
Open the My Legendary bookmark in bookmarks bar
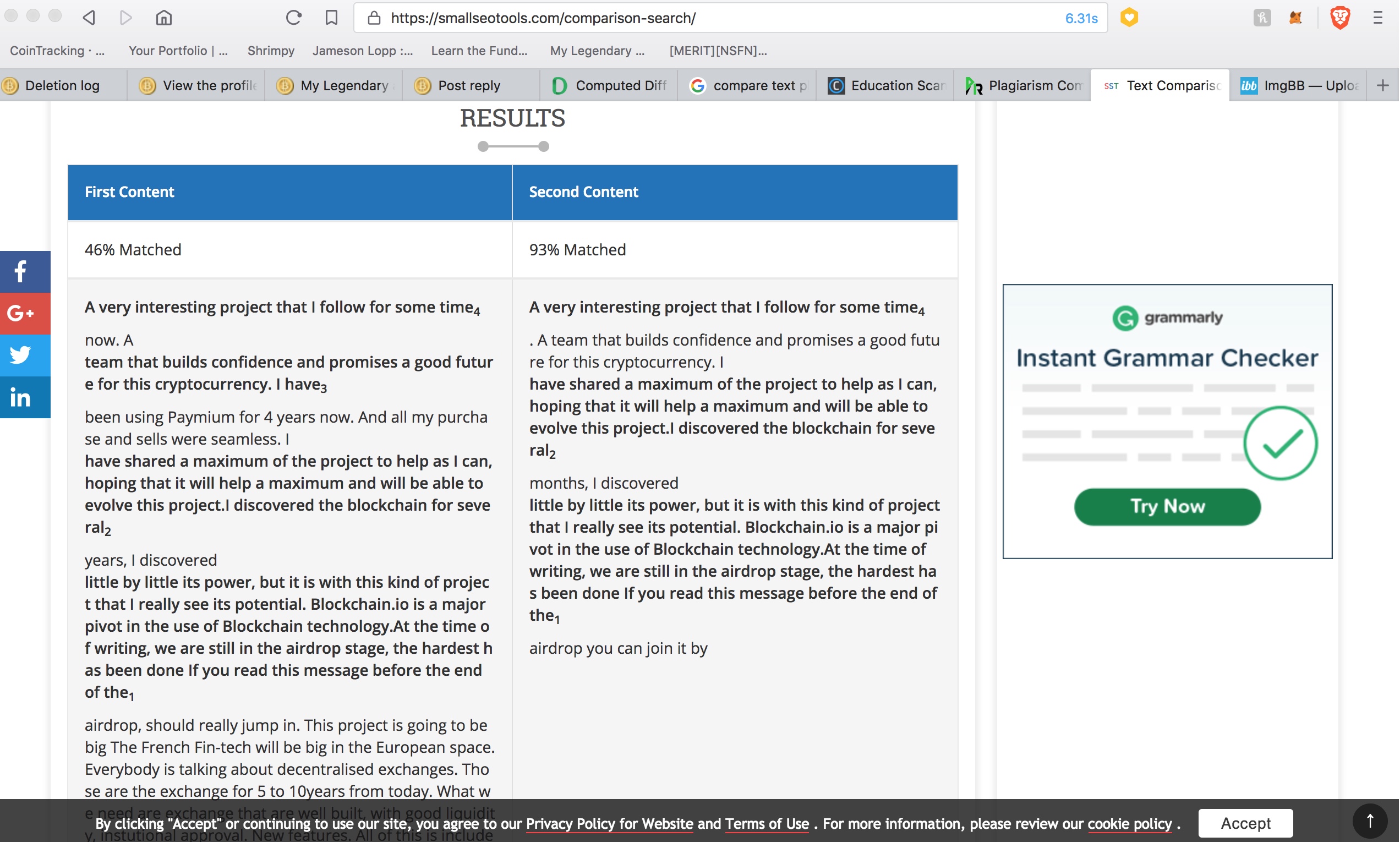(597, 51)
